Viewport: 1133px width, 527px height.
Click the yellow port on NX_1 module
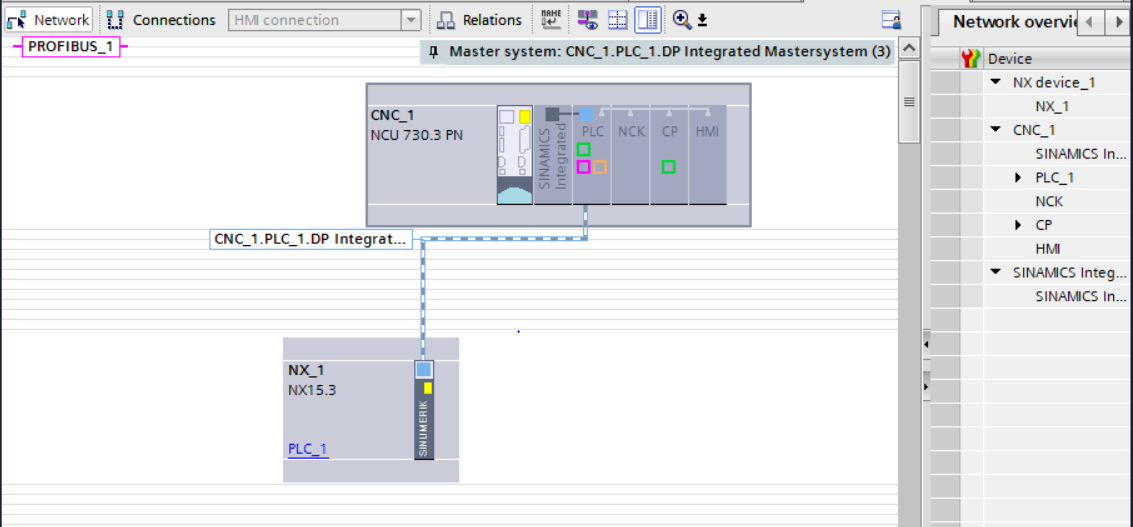pos(428,388)
